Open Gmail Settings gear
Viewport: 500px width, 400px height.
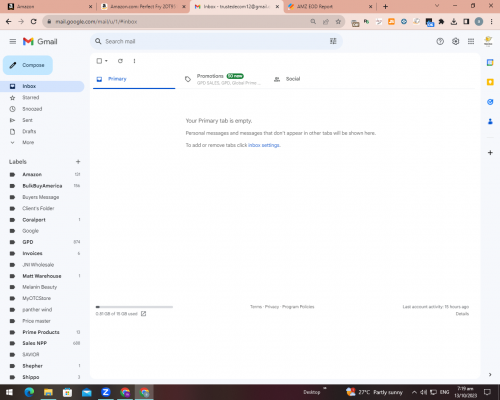[455, 41]
